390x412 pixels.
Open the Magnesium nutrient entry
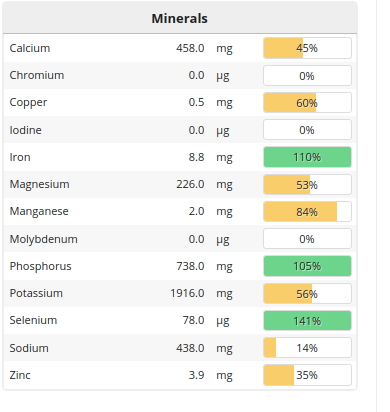coord(180,184)
